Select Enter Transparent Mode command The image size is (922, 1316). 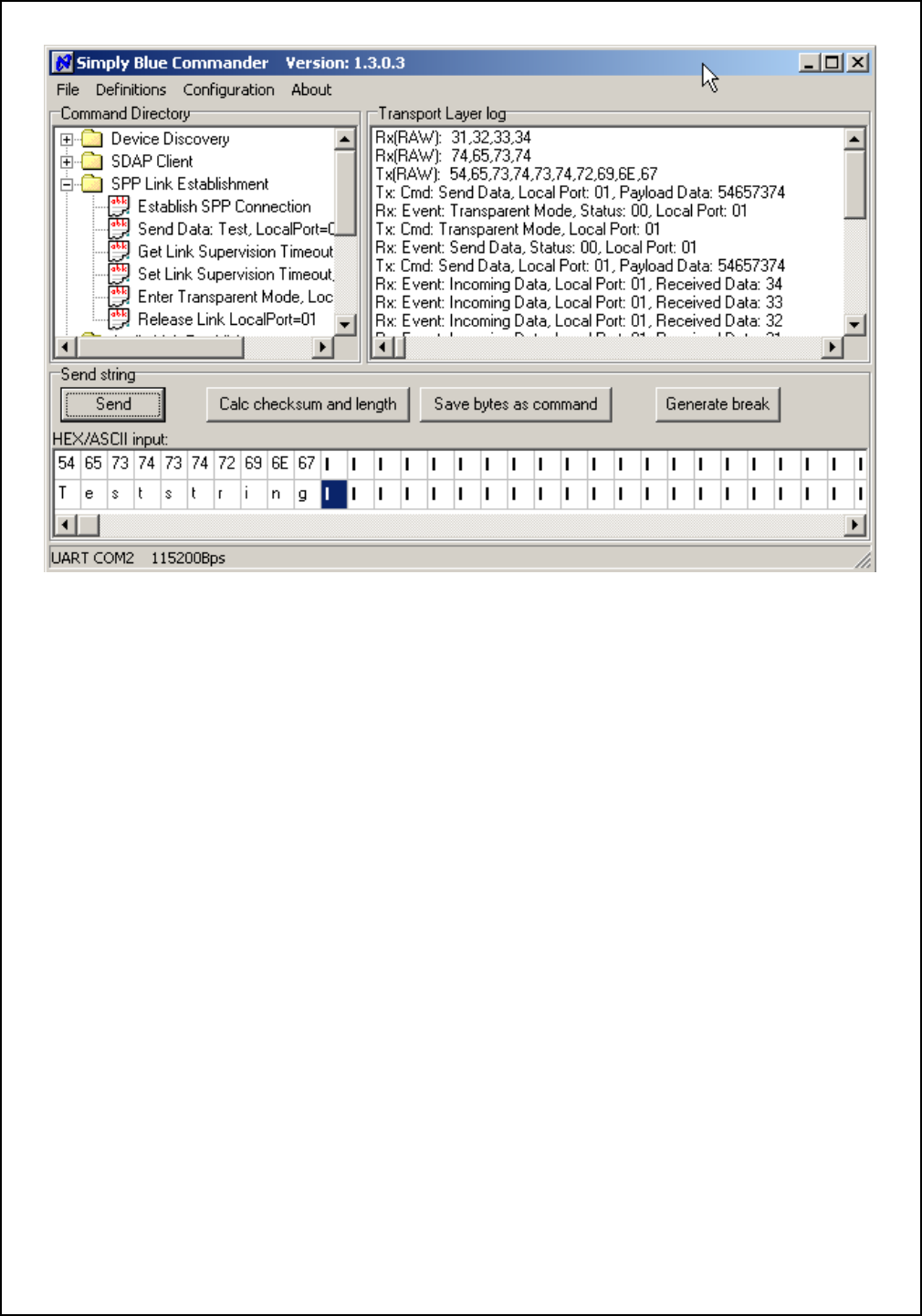(236, 297)
